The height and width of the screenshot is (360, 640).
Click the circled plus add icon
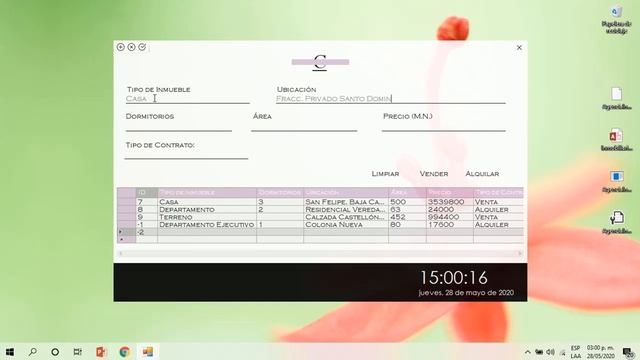tap(120, 47)
